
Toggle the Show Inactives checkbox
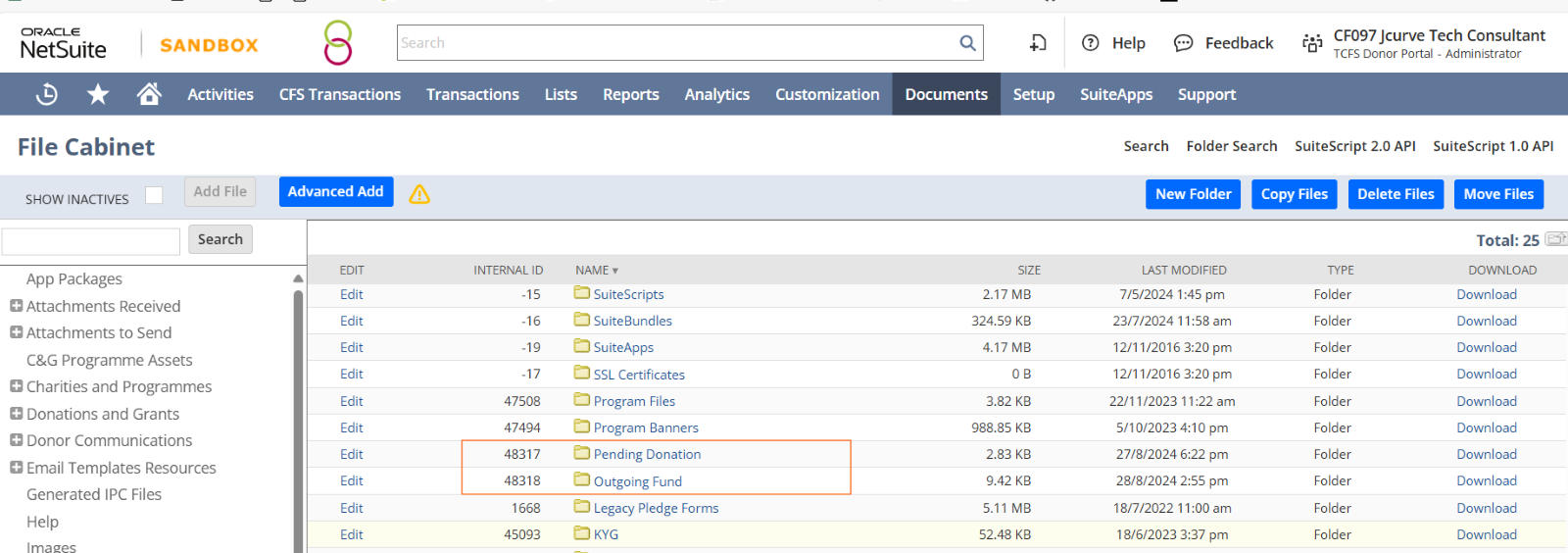[x=154, y=195]
